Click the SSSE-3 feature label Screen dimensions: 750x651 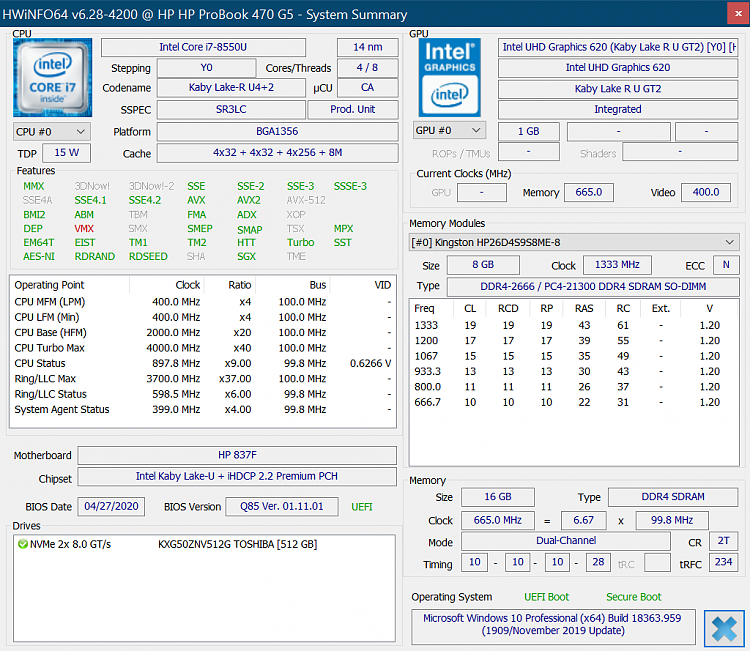350,186
